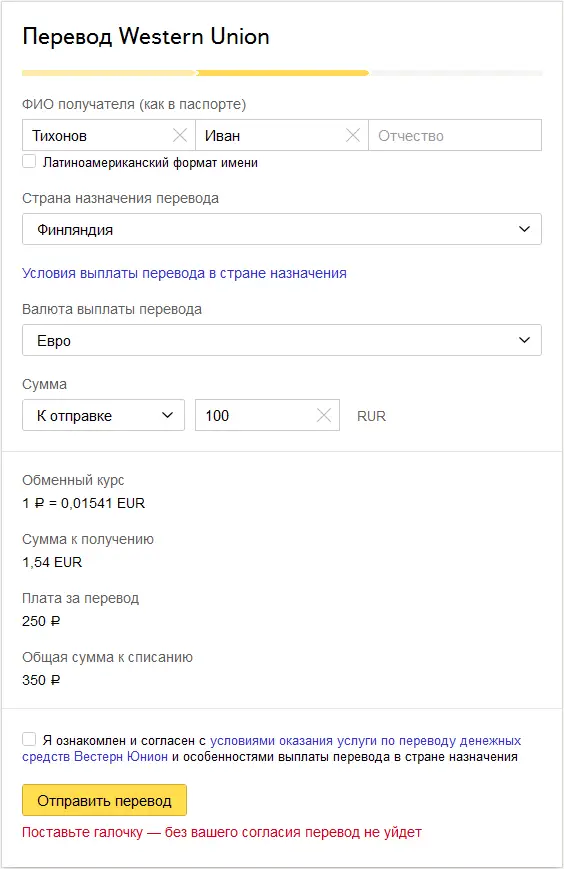
Task: Tick the agreement checkbox Я ознакомлен и согласен
Action: [29, 739]
